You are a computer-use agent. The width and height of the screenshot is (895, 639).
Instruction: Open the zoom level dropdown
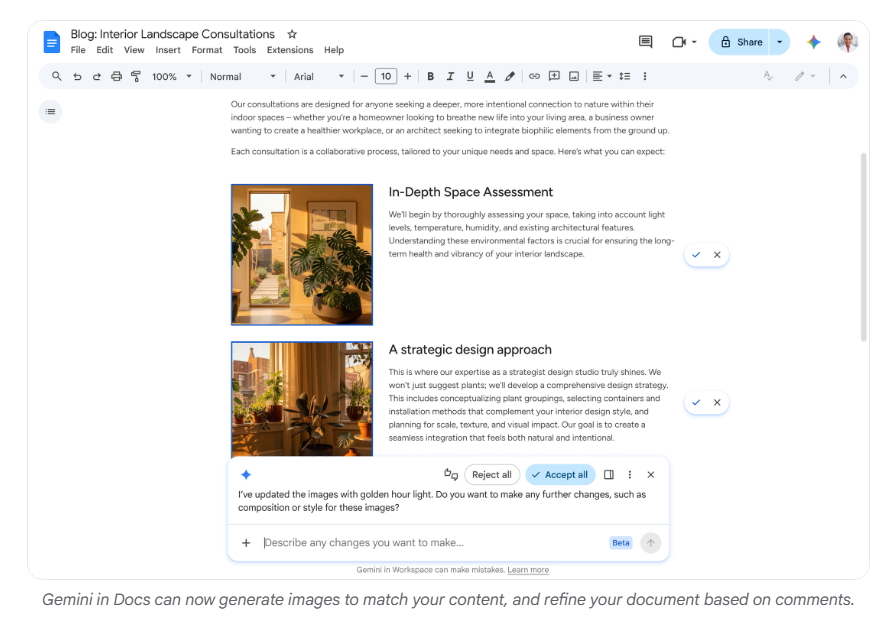[168, 76]
